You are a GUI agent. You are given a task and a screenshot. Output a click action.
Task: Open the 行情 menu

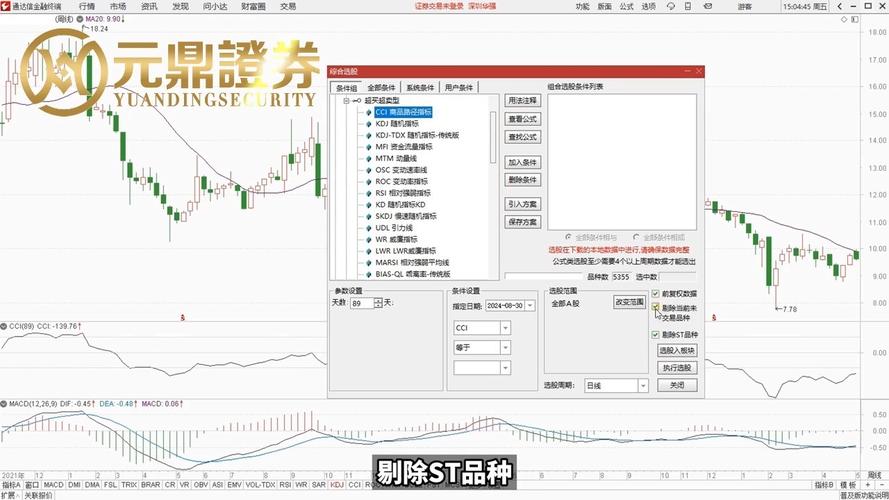tap(87, 6)
